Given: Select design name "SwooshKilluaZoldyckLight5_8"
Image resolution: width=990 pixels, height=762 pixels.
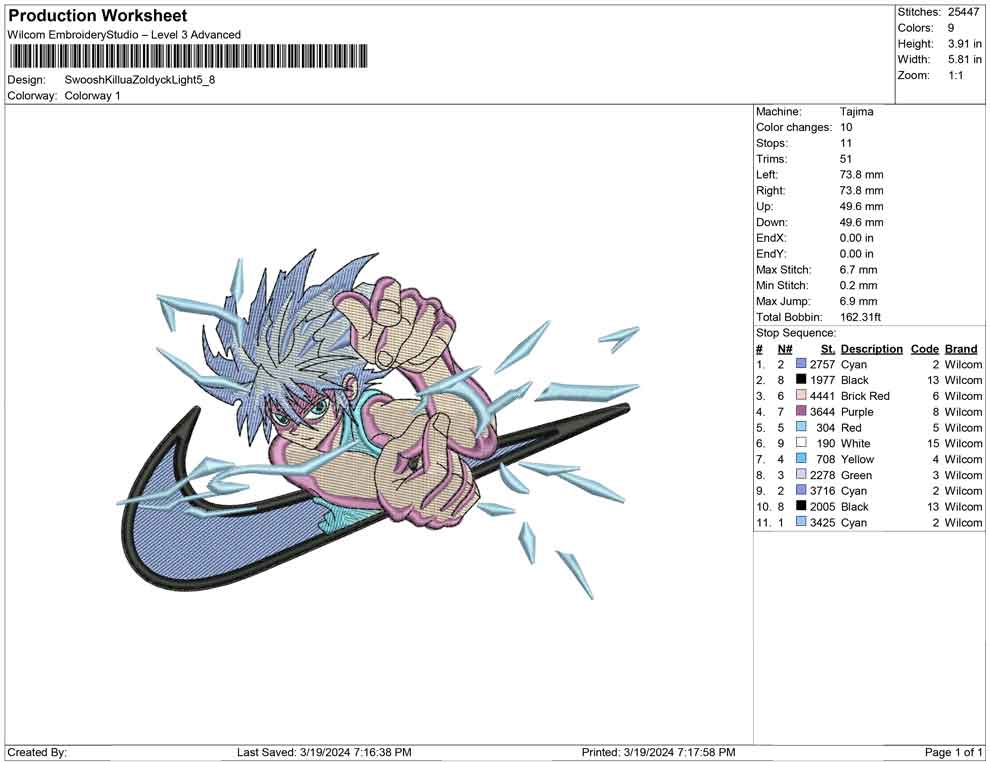Looking at the screenshot, I should [x=140, y=80].
